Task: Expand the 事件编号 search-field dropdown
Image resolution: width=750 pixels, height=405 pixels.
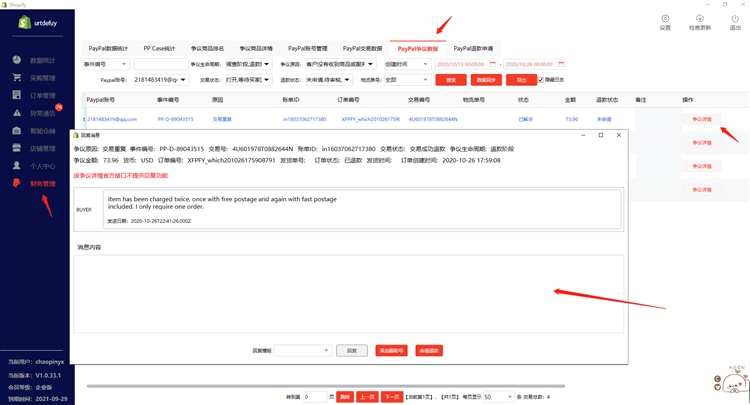Action: (124, 64)
